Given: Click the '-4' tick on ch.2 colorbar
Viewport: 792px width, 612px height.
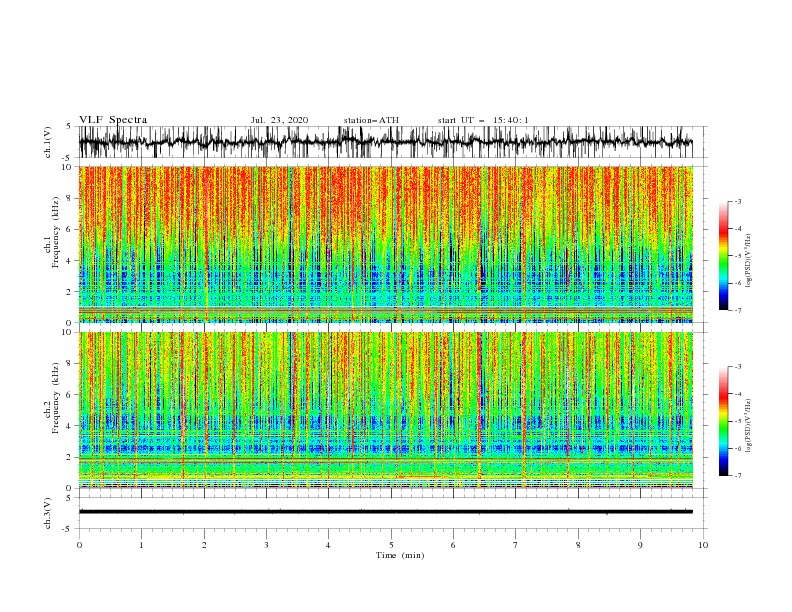Looking at the screenshot, I should (738, 394).
